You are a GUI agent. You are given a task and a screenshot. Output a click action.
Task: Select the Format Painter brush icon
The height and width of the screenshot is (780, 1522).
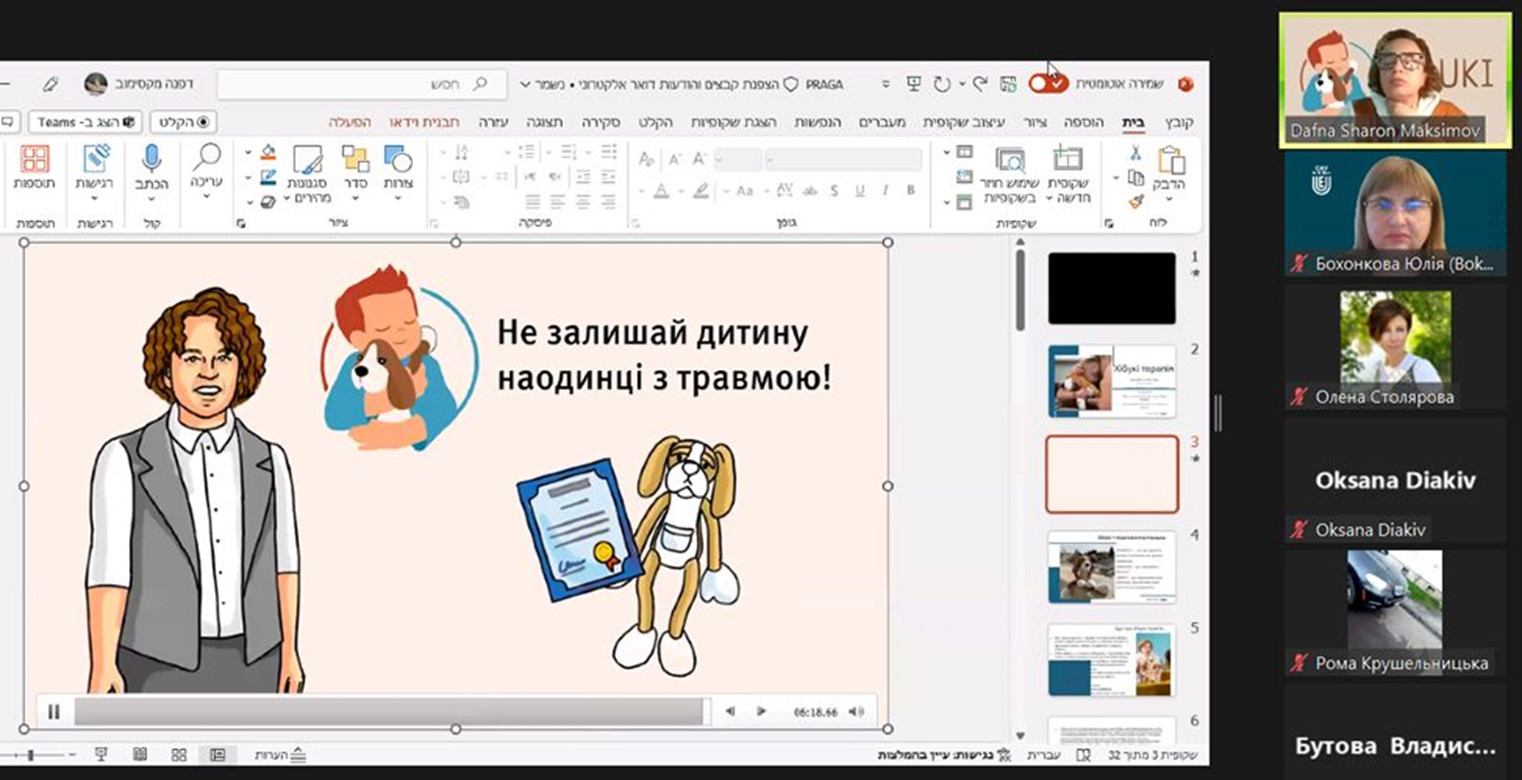(x=1135, y=202)
